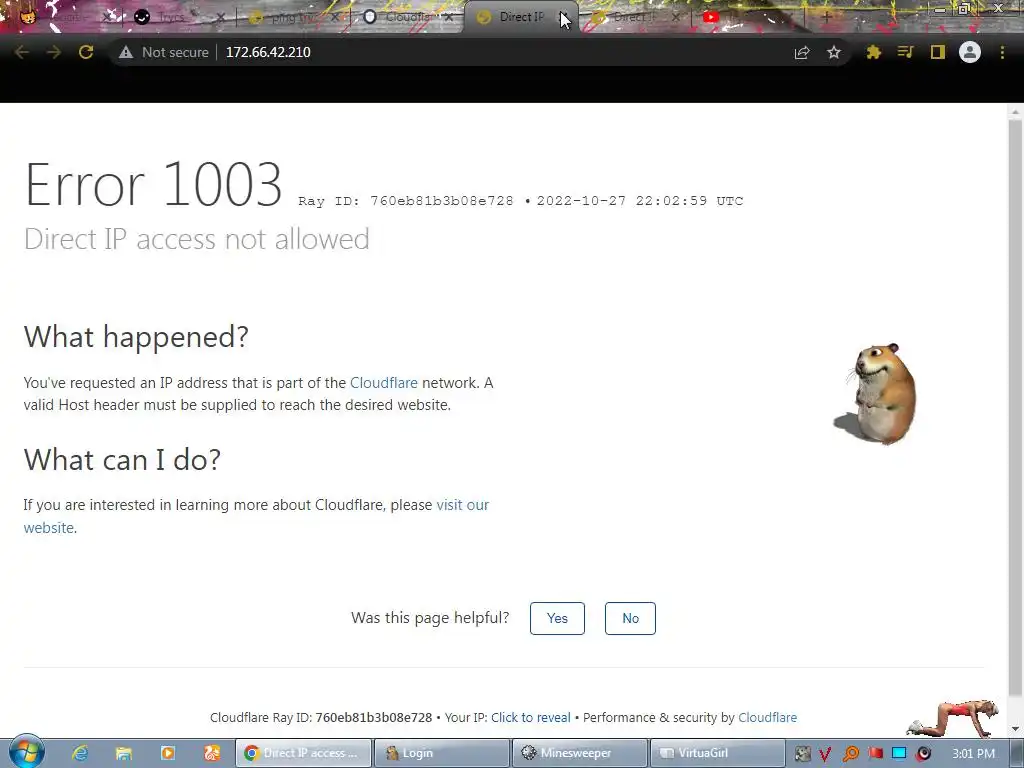Switch to Direct IP access Chrome taskbar window
1024x768 pixels.
303,753
